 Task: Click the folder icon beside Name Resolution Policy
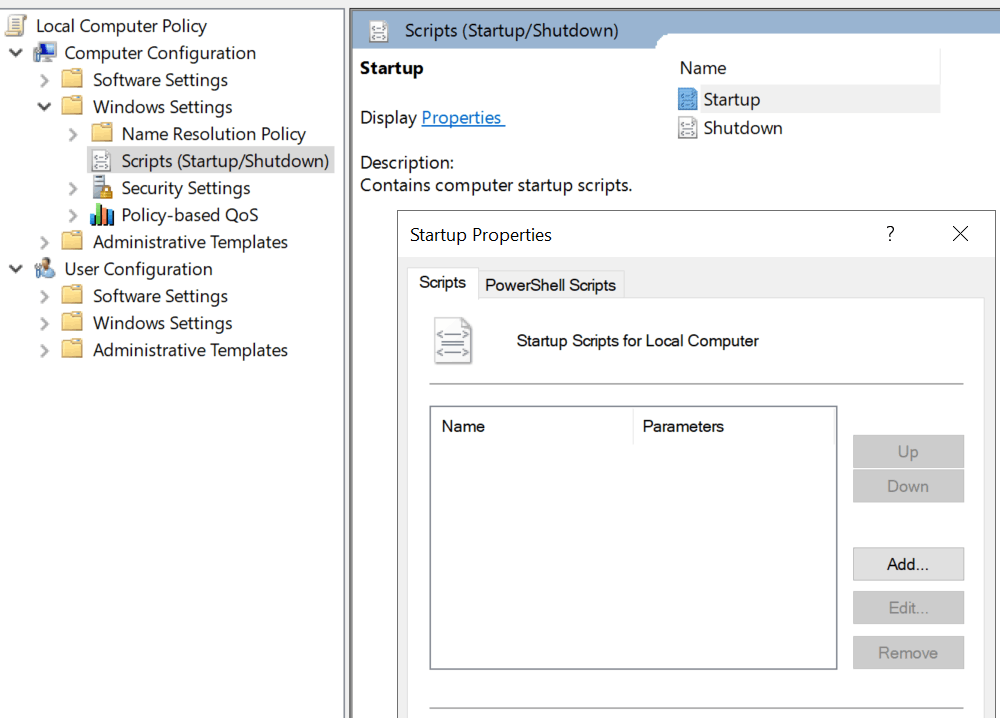102,133
